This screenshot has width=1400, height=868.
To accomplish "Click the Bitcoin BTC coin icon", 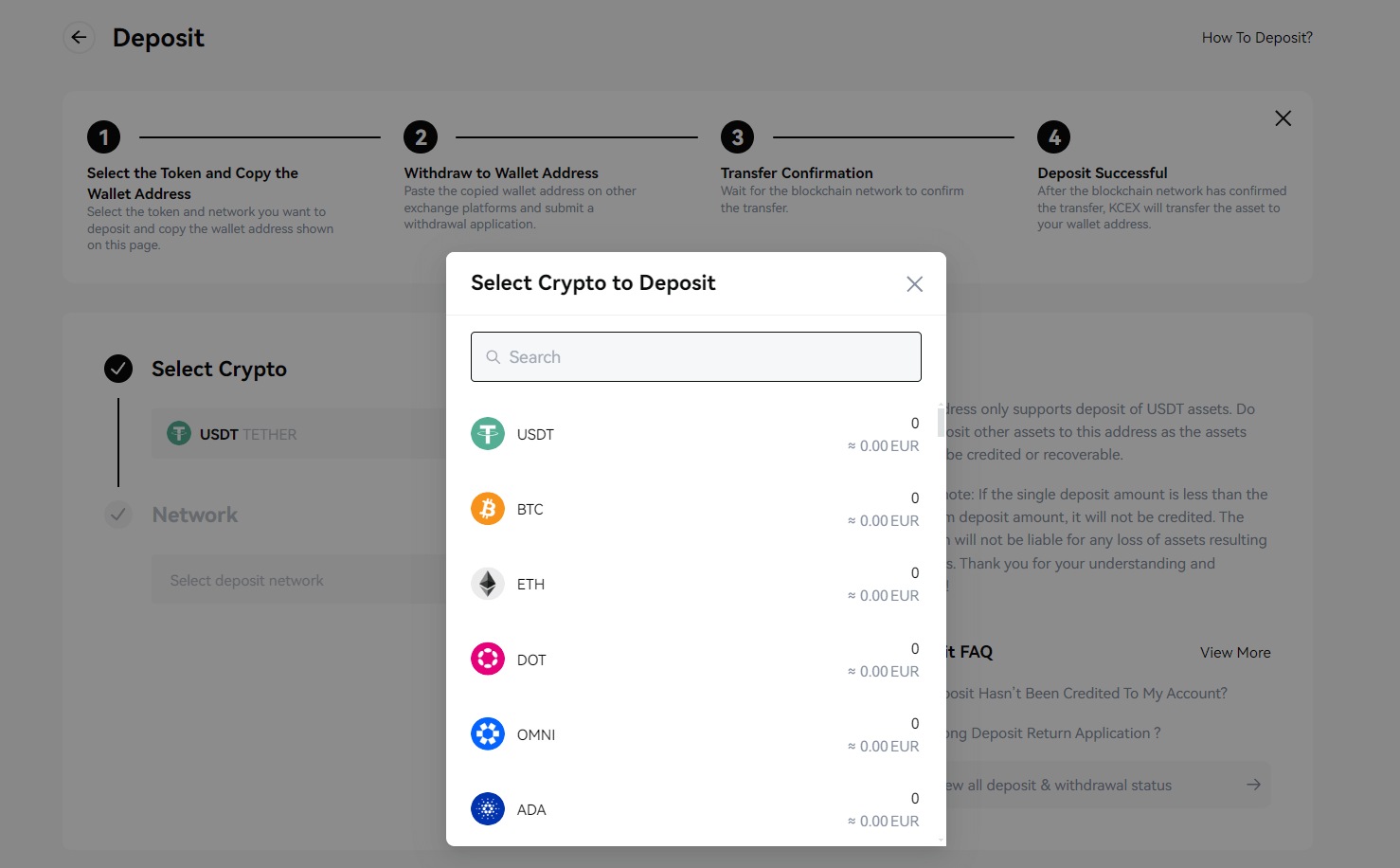I will click(488, 509).
